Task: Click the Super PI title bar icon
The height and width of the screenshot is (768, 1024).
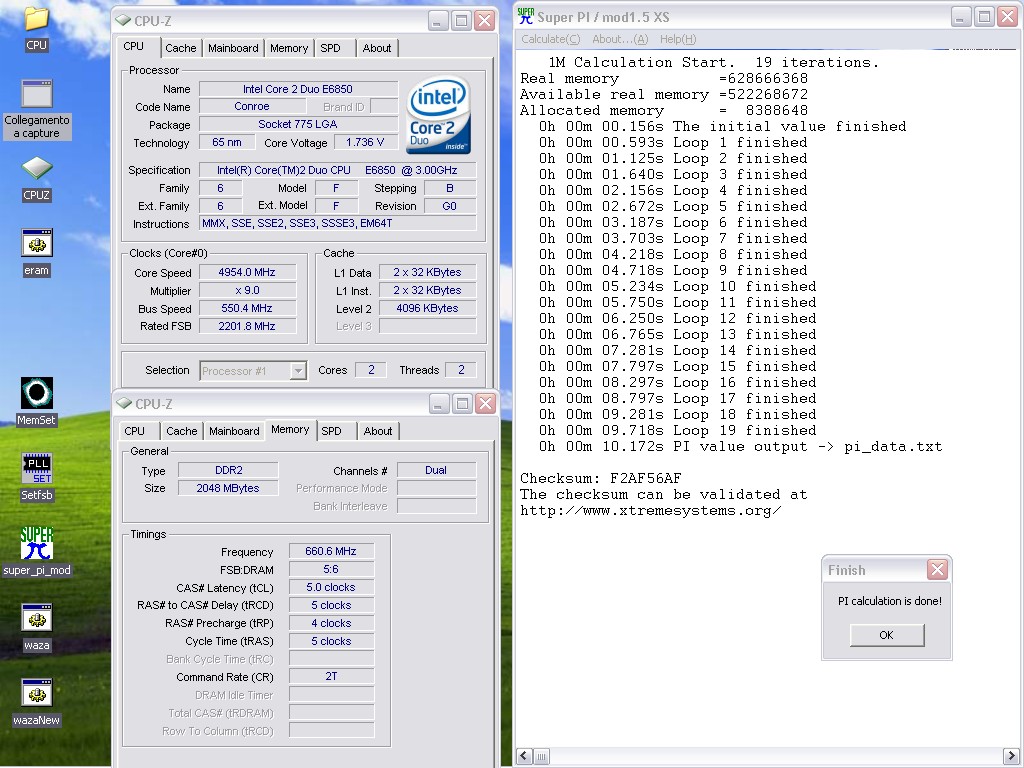Action: pos(525,17)
